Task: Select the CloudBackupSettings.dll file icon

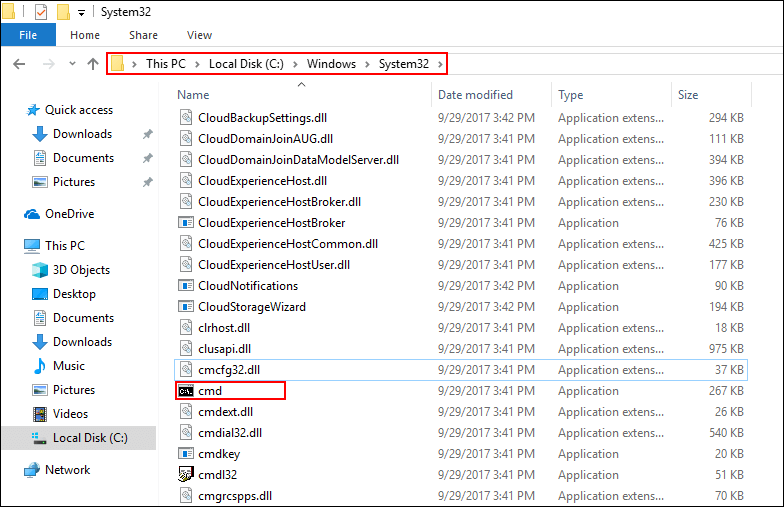Action: tap(186, 118)
